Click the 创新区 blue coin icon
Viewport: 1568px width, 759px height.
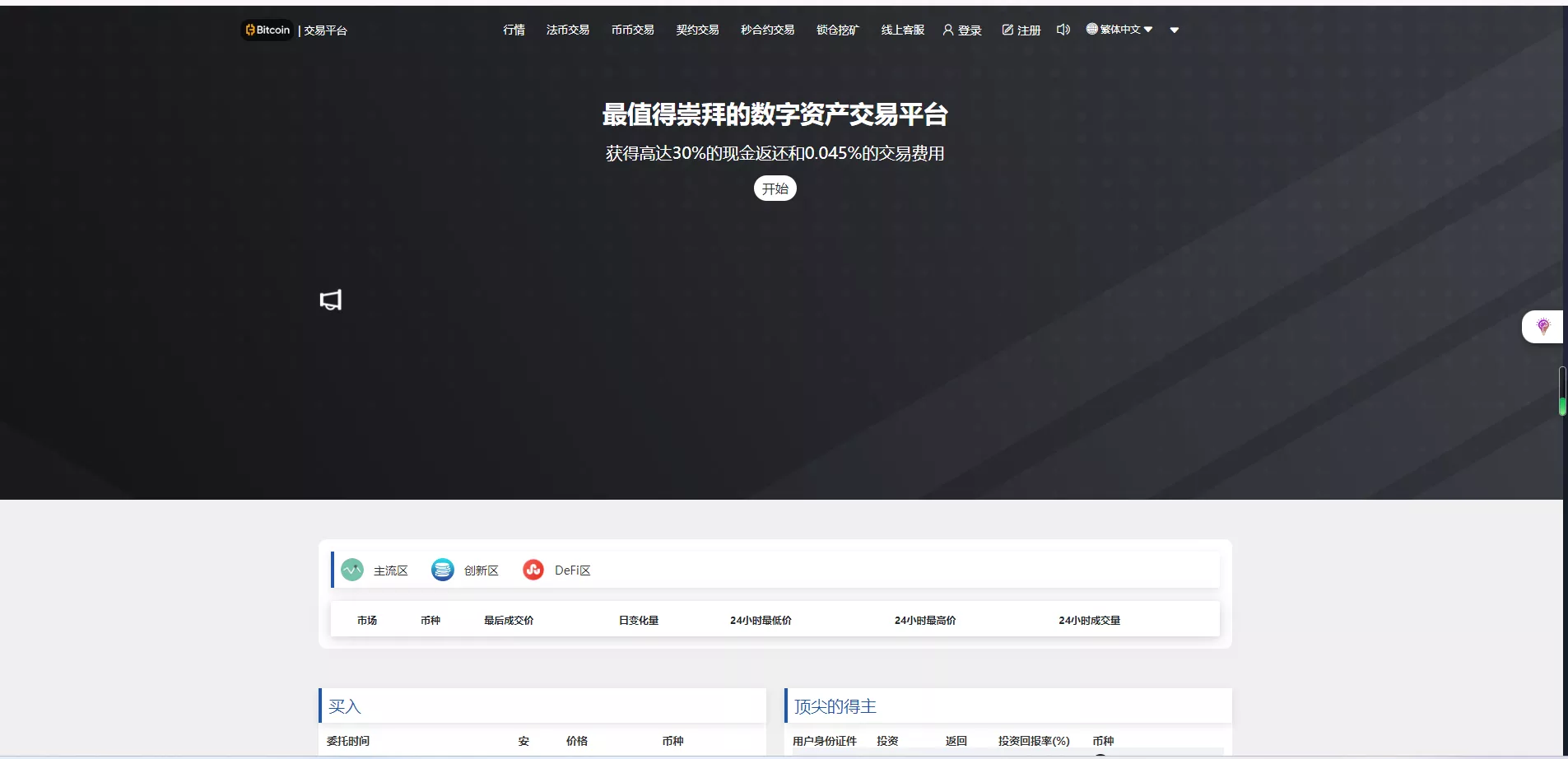(443, 570)
